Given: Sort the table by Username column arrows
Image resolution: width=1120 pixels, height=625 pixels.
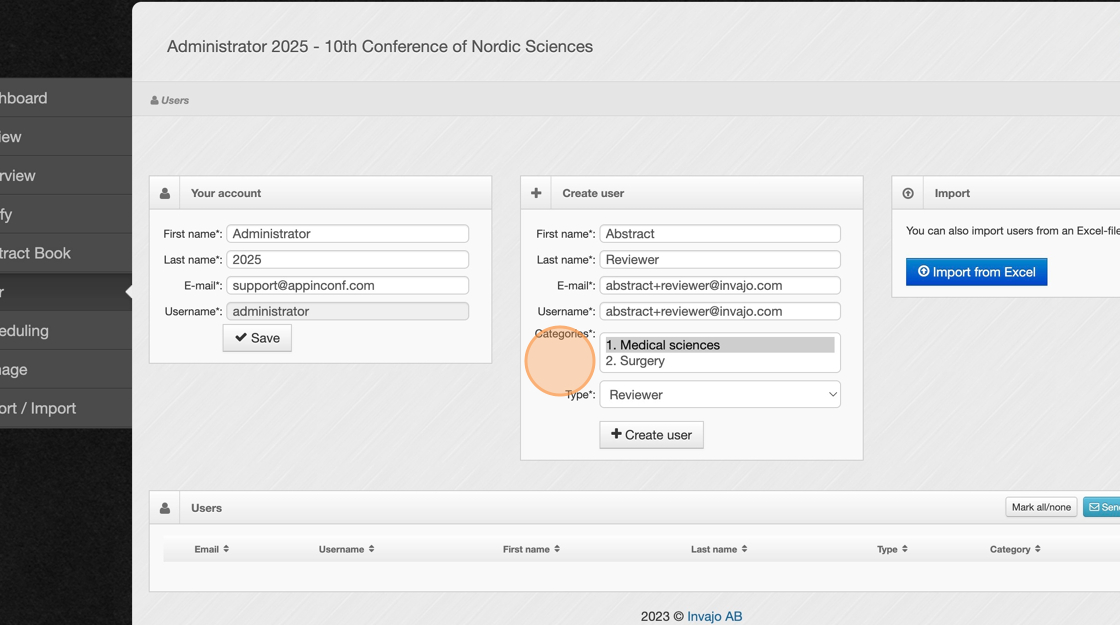Looking at the screenshot, I should point(372,549).
